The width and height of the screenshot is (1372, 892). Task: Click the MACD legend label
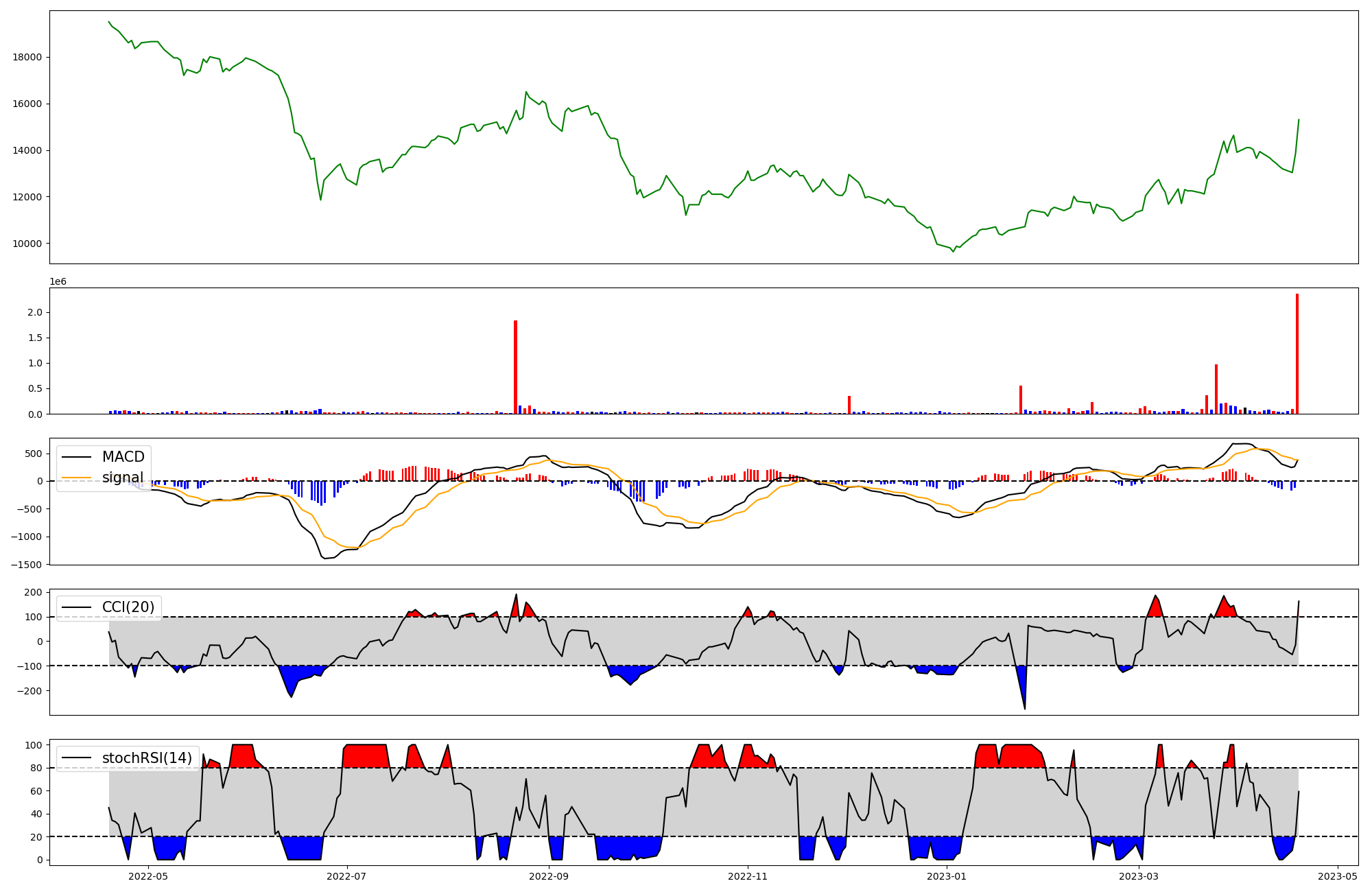click(123, 457)
